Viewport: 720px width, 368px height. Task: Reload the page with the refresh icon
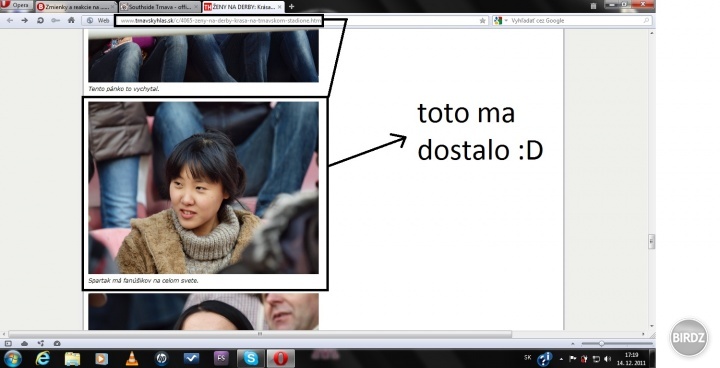[40, 21]
